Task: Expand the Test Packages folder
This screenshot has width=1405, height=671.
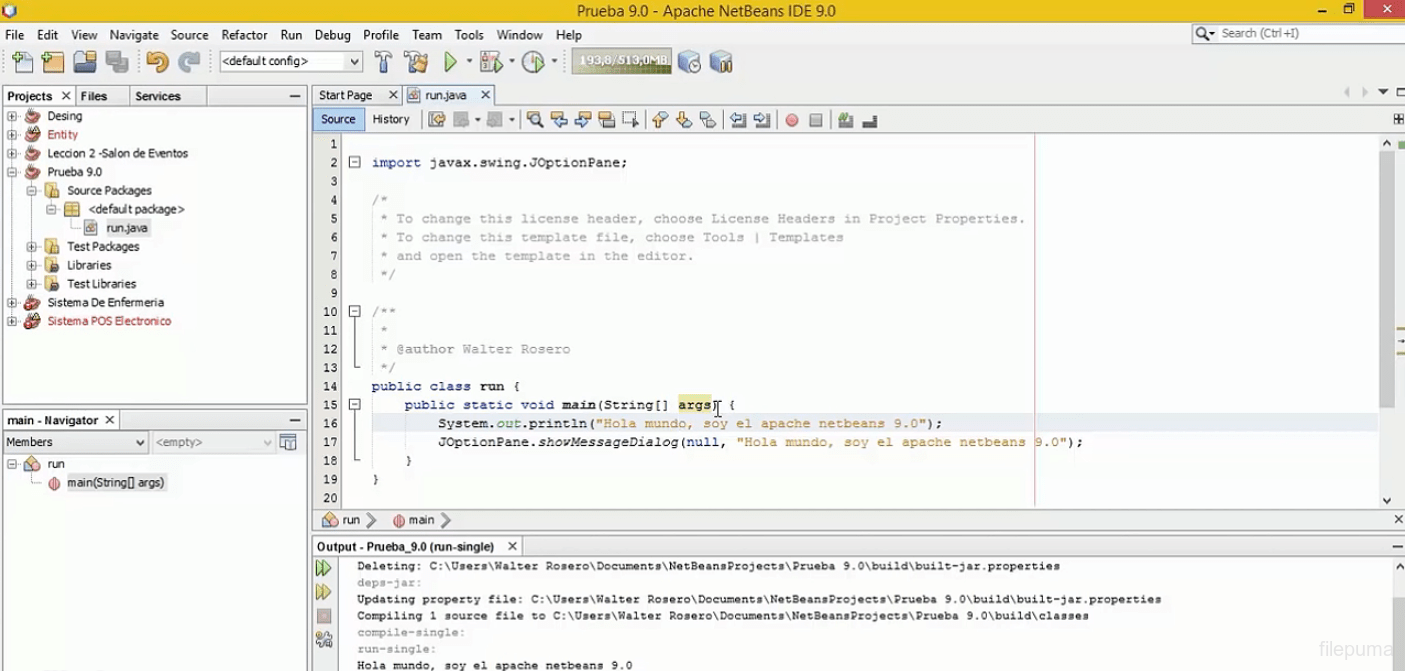Action: (x=32, y=246)
